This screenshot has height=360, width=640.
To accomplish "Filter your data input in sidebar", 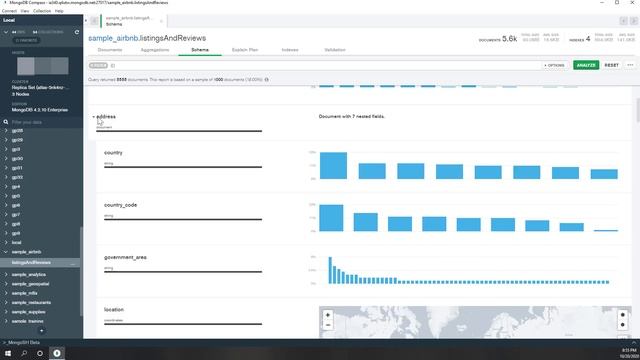I will [x=44, y=122].
